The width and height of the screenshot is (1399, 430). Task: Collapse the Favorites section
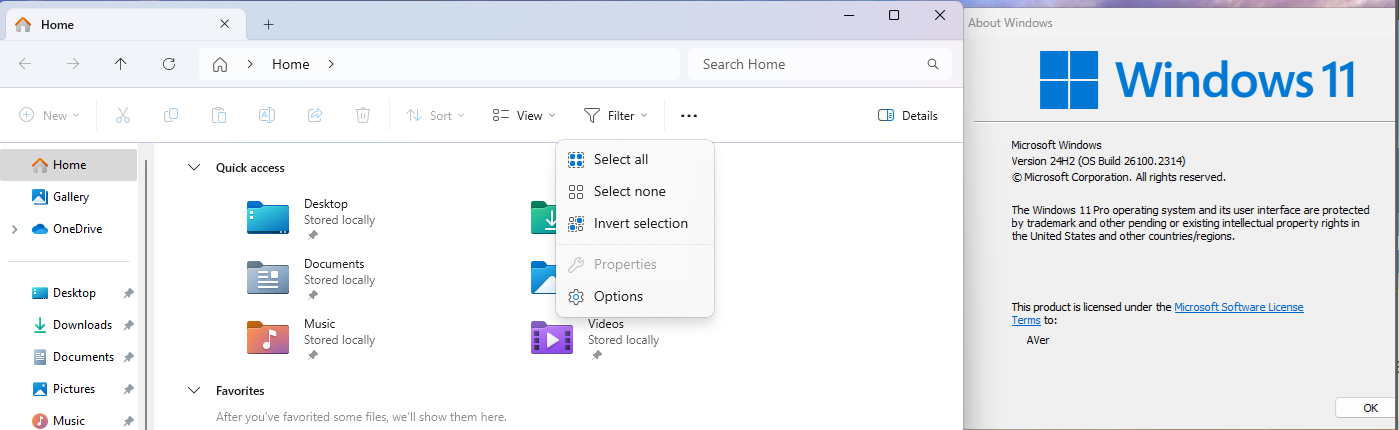193,391
